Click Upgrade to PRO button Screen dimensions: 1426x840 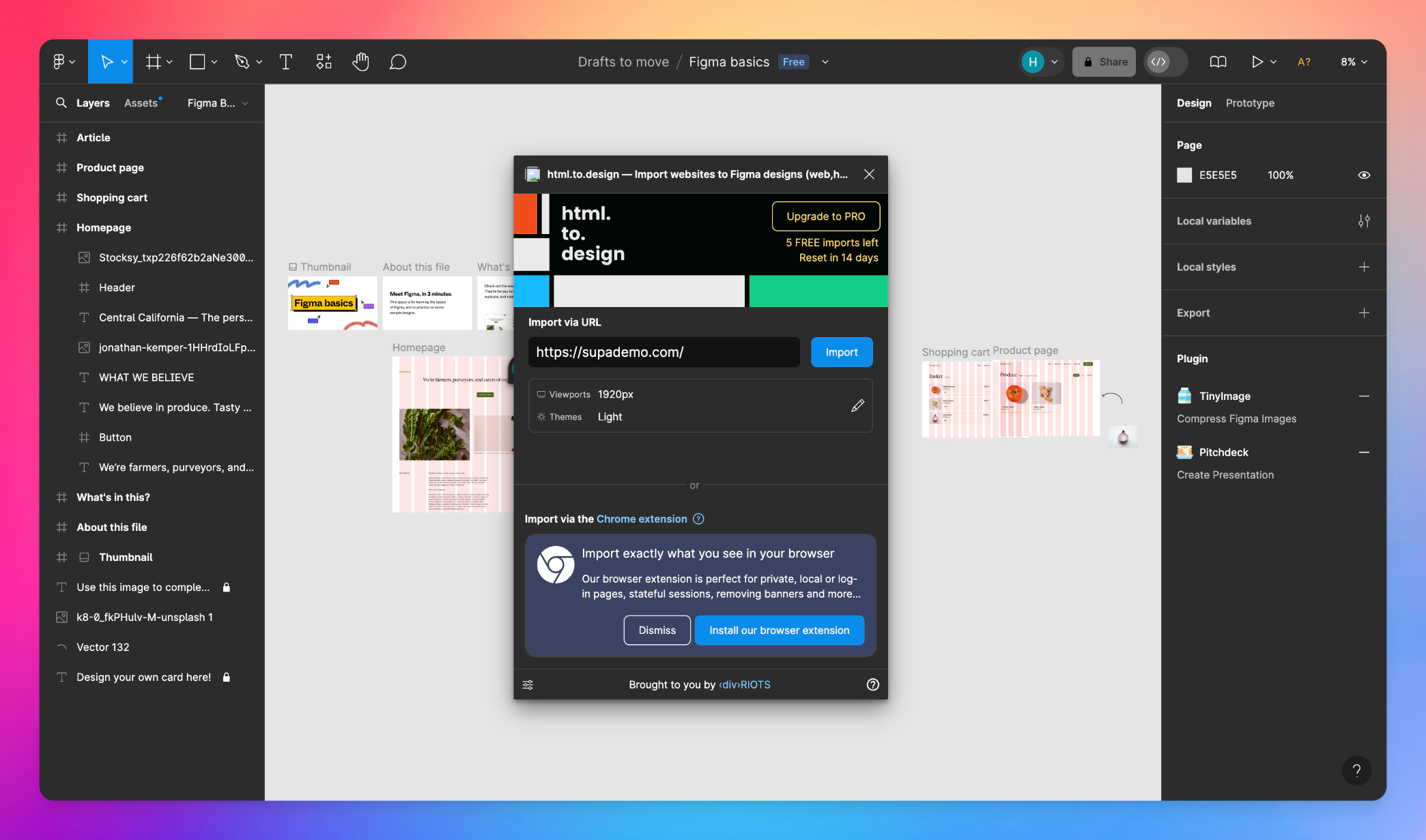tap(826, 216)
